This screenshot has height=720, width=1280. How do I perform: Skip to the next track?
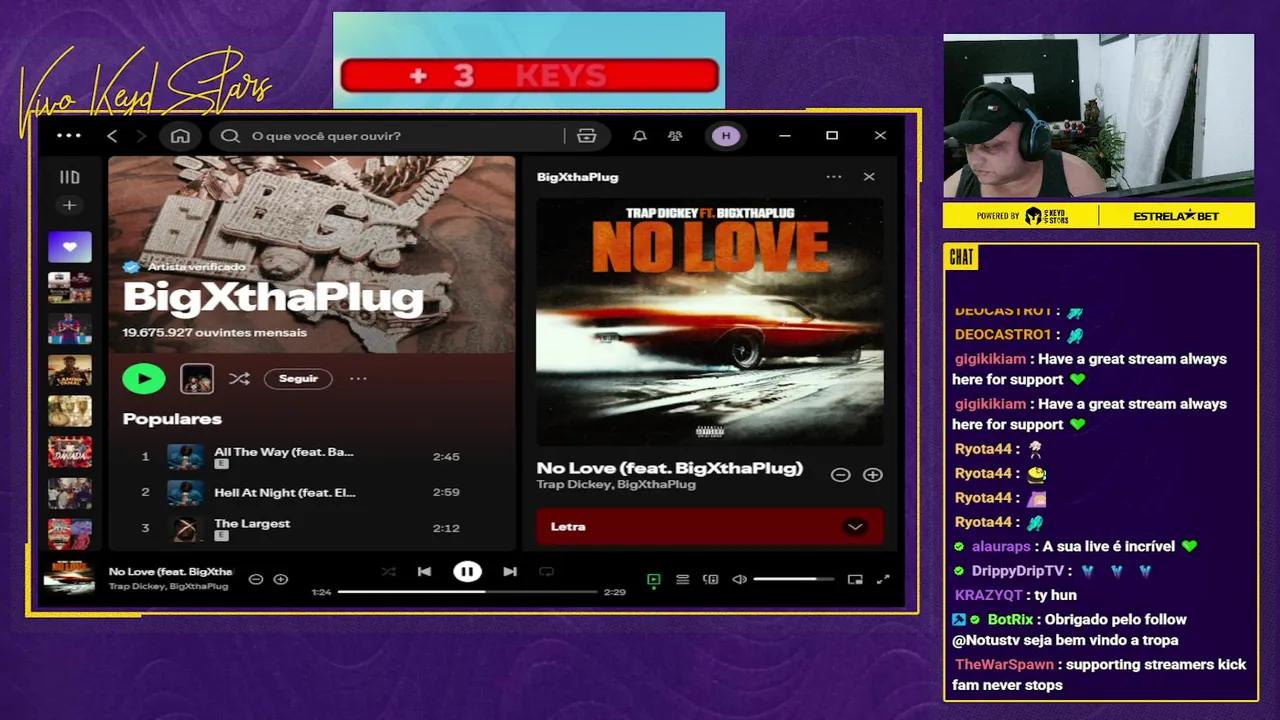(x=510, y=572)
